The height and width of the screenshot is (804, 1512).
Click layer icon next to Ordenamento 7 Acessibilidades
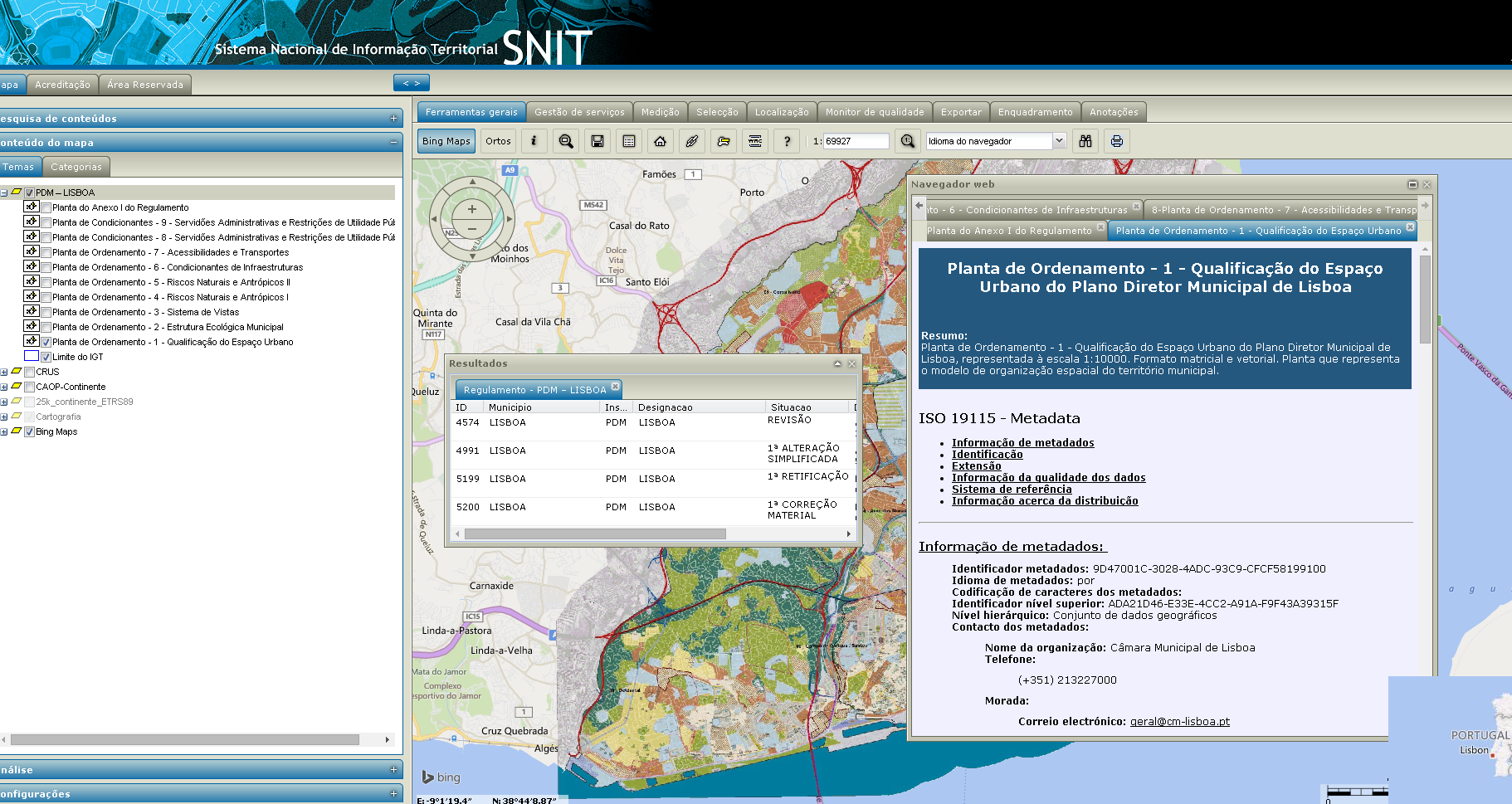point(32,251)
